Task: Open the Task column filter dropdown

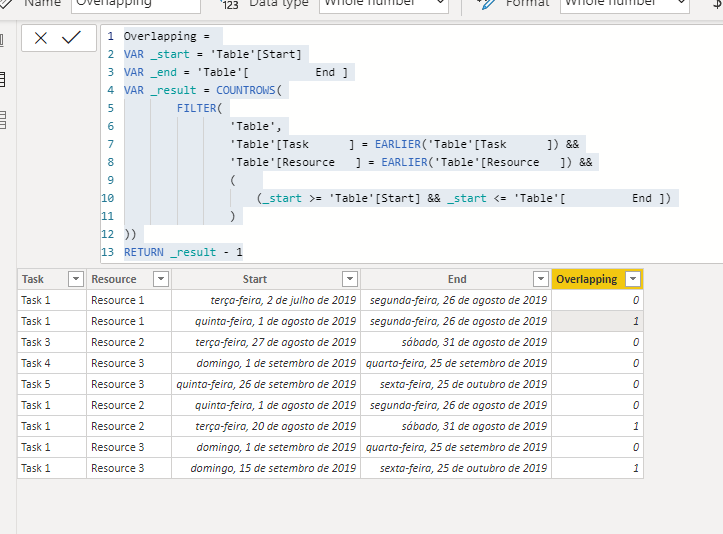Action: [x=76, y=279]
